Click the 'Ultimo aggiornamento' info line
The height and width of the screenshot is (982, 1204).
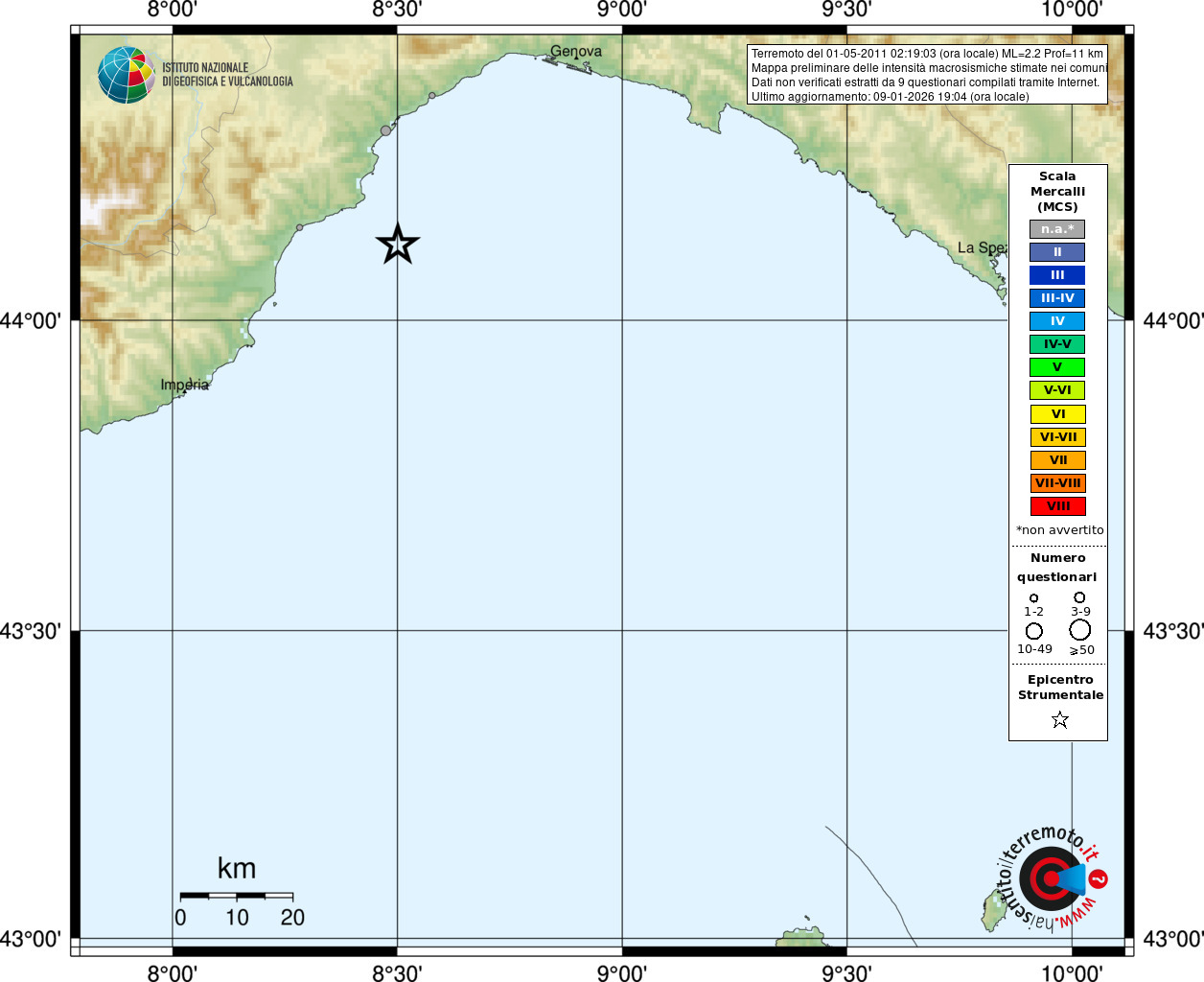tap(890, 97)
